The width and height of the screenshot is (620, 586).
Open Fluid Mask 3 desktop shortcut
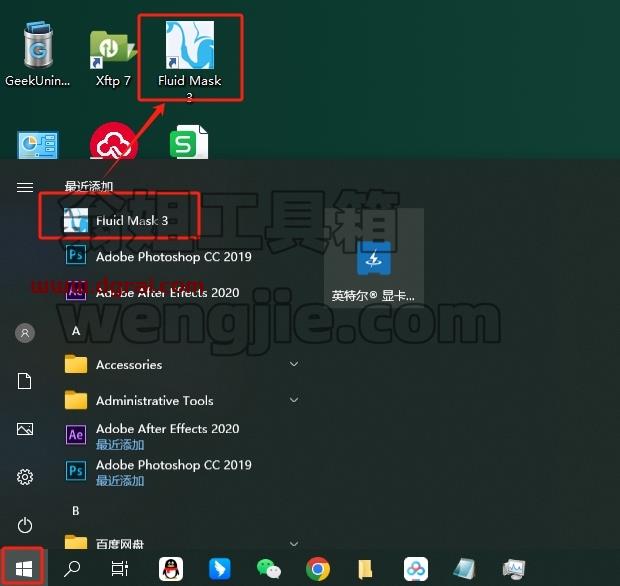point(190,57)
